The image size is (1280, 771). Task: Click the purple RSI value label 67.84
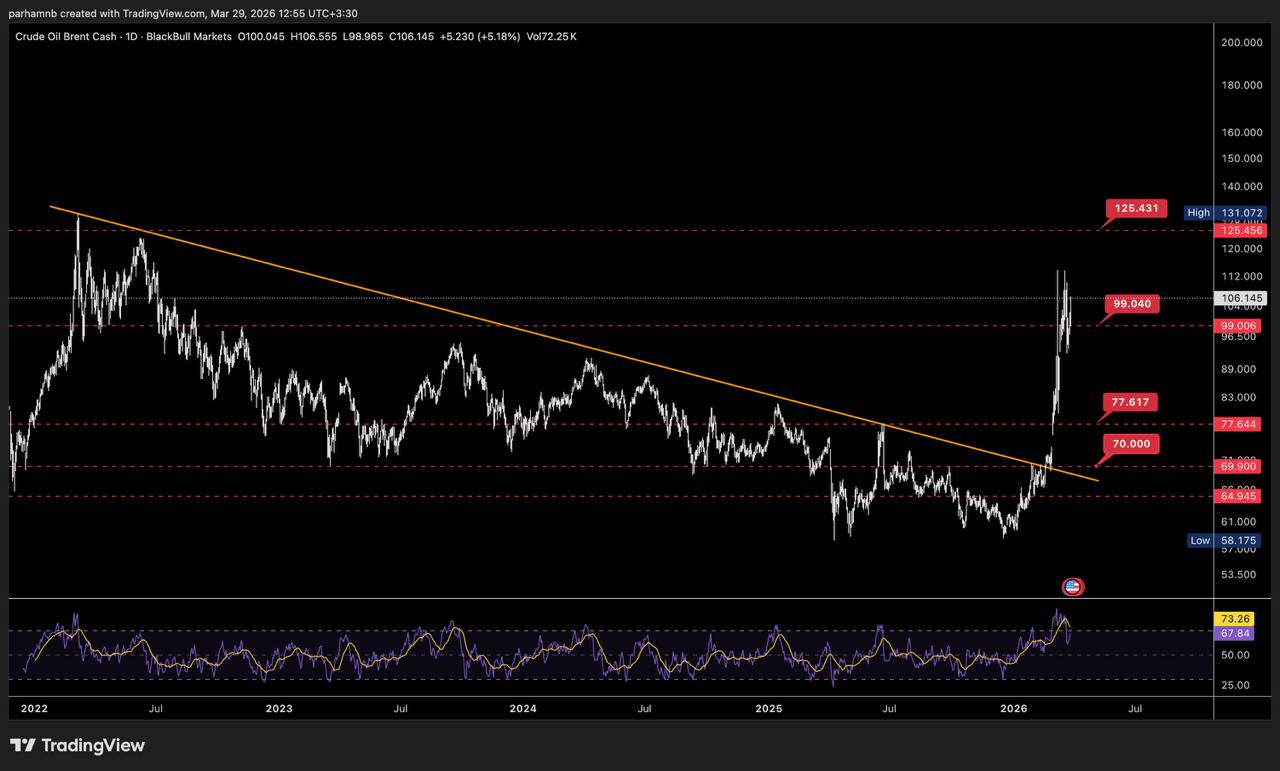point(1229,633)
